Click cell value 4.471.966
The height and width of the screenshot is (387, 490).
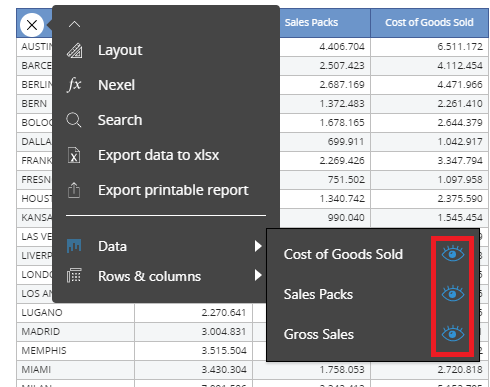coord(460,85)
